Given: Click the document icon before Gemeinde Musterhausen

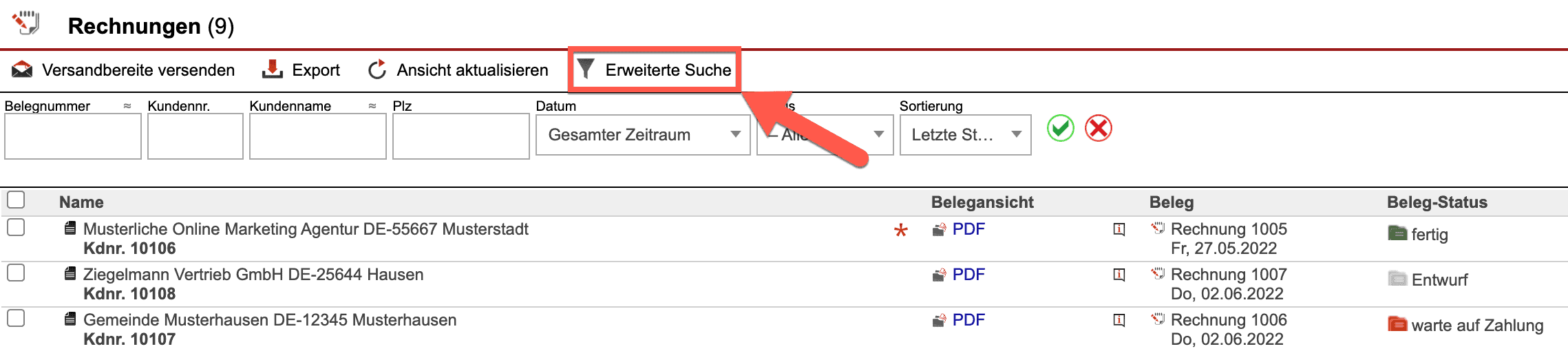Looking at the screenshot, I should pos(70,319).
